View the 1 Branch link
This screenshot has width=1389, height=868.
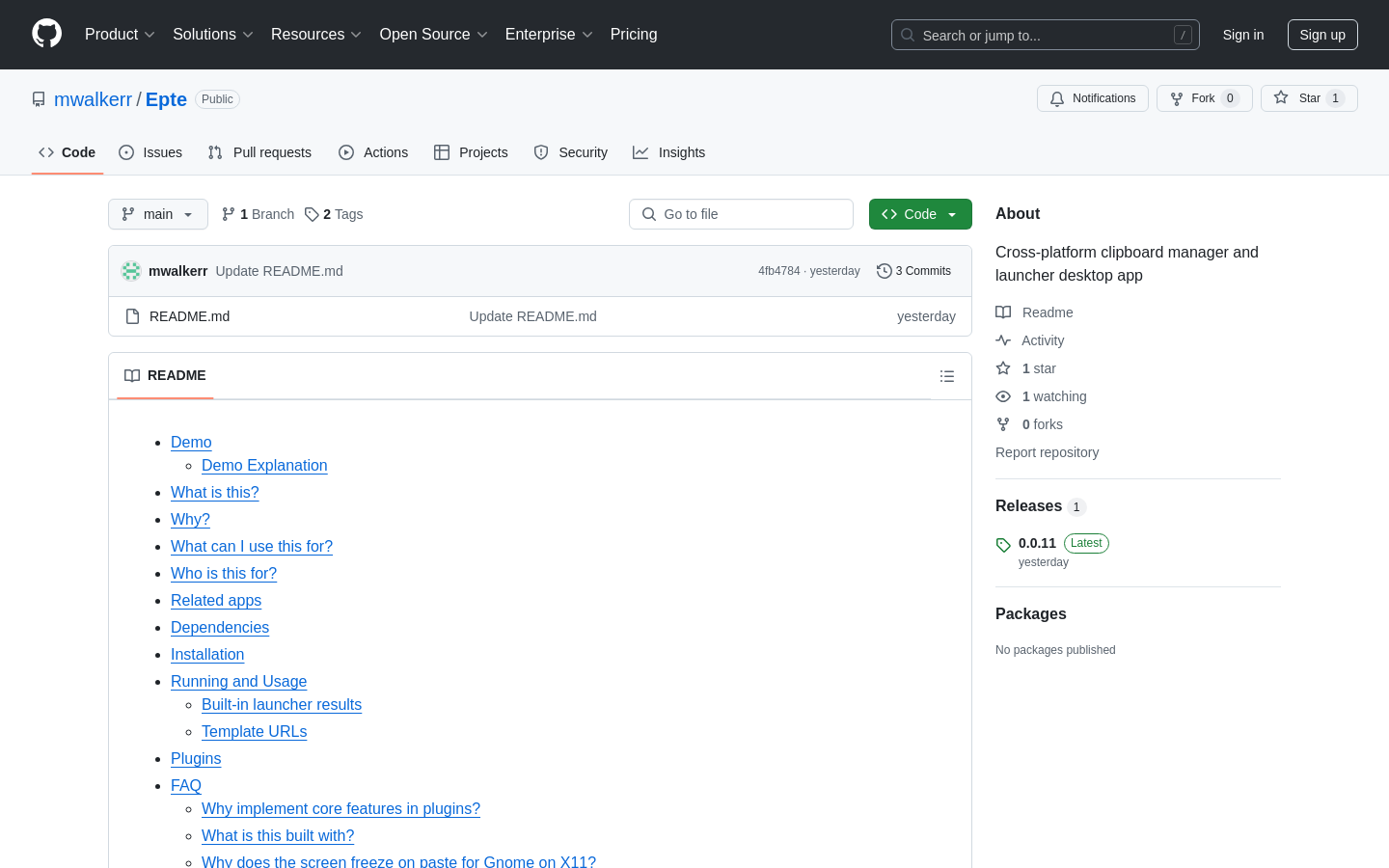pos(258,214)
